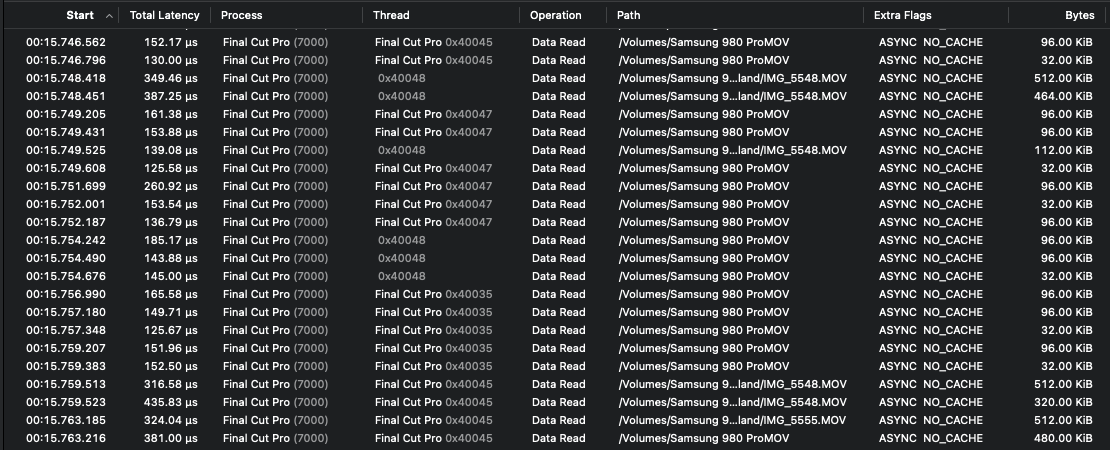
Task: Sort by the Process column header
Action: (x=242, y=16)
